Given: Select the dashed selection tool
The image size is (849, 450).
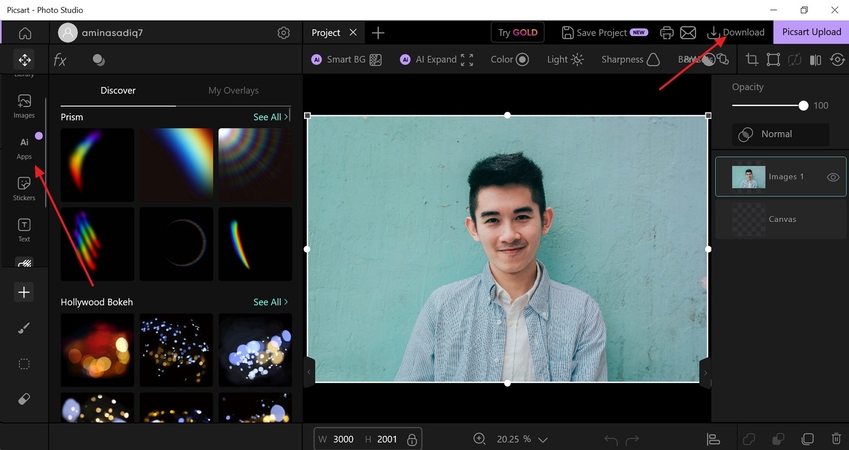Looking at the screenshot, I should [x=24, y=364].
